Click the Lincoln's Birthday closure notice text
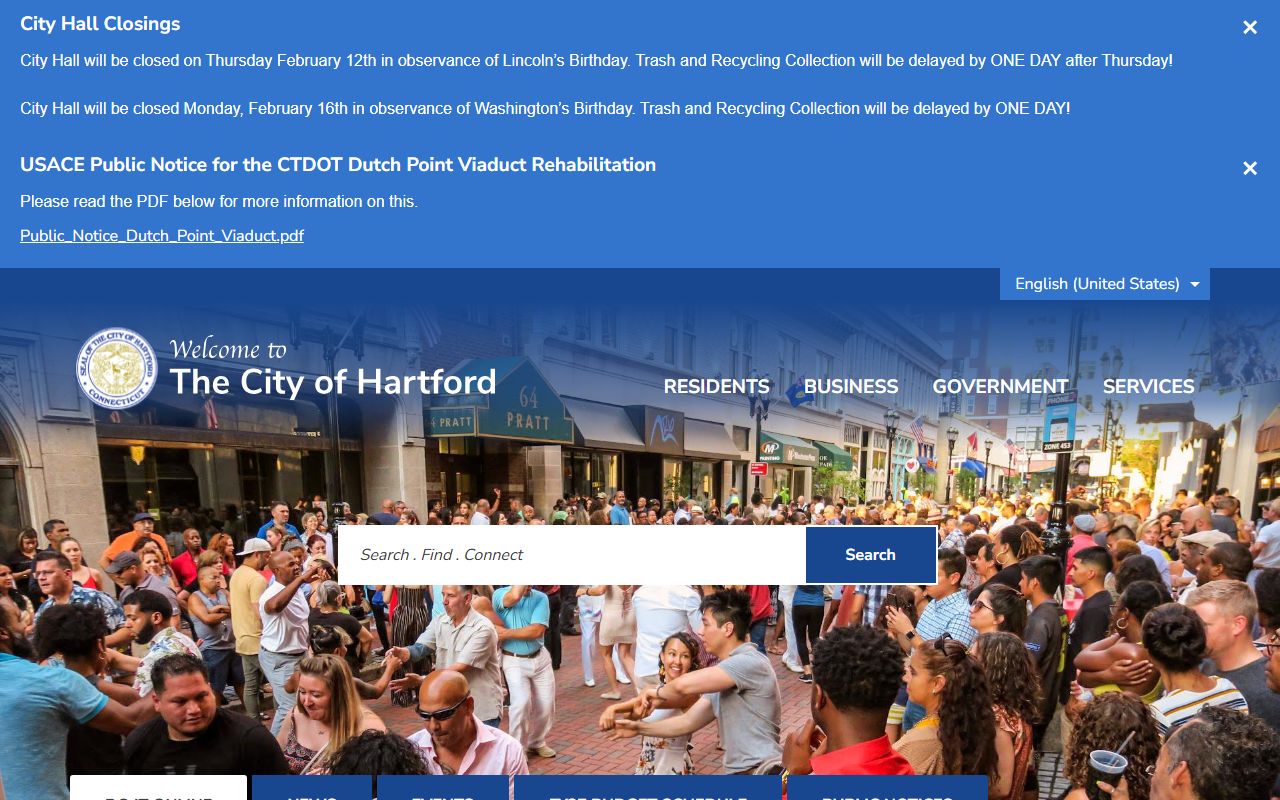 click(596, 61)
